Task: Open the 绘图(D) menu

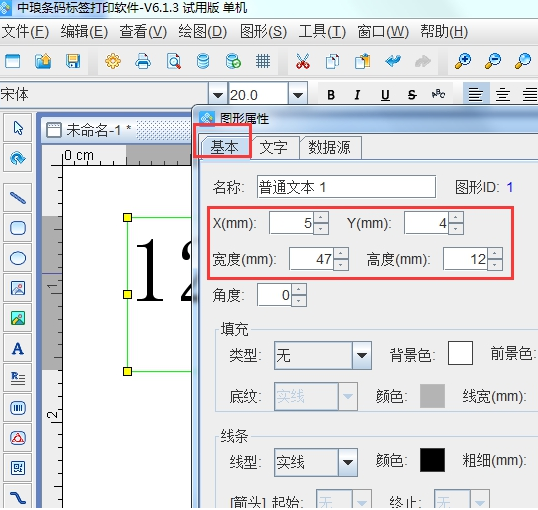Action: point(202,32)
